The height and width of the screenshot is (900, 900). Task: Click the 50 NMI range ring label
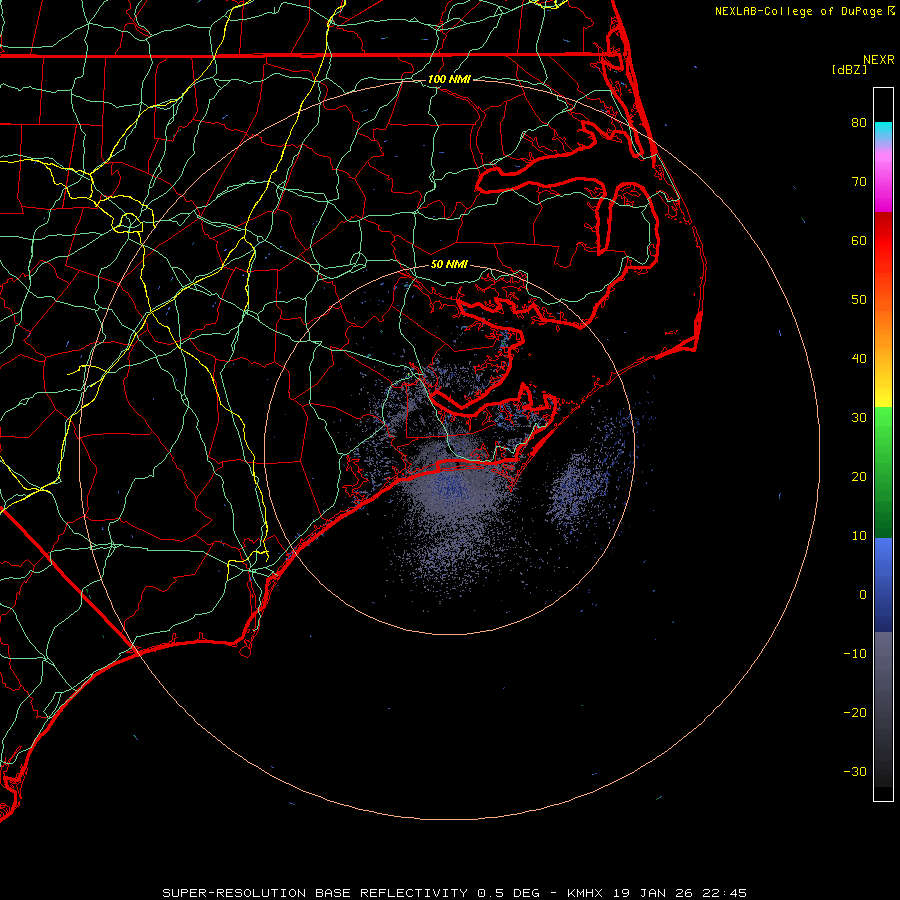(x=449, y=265)
